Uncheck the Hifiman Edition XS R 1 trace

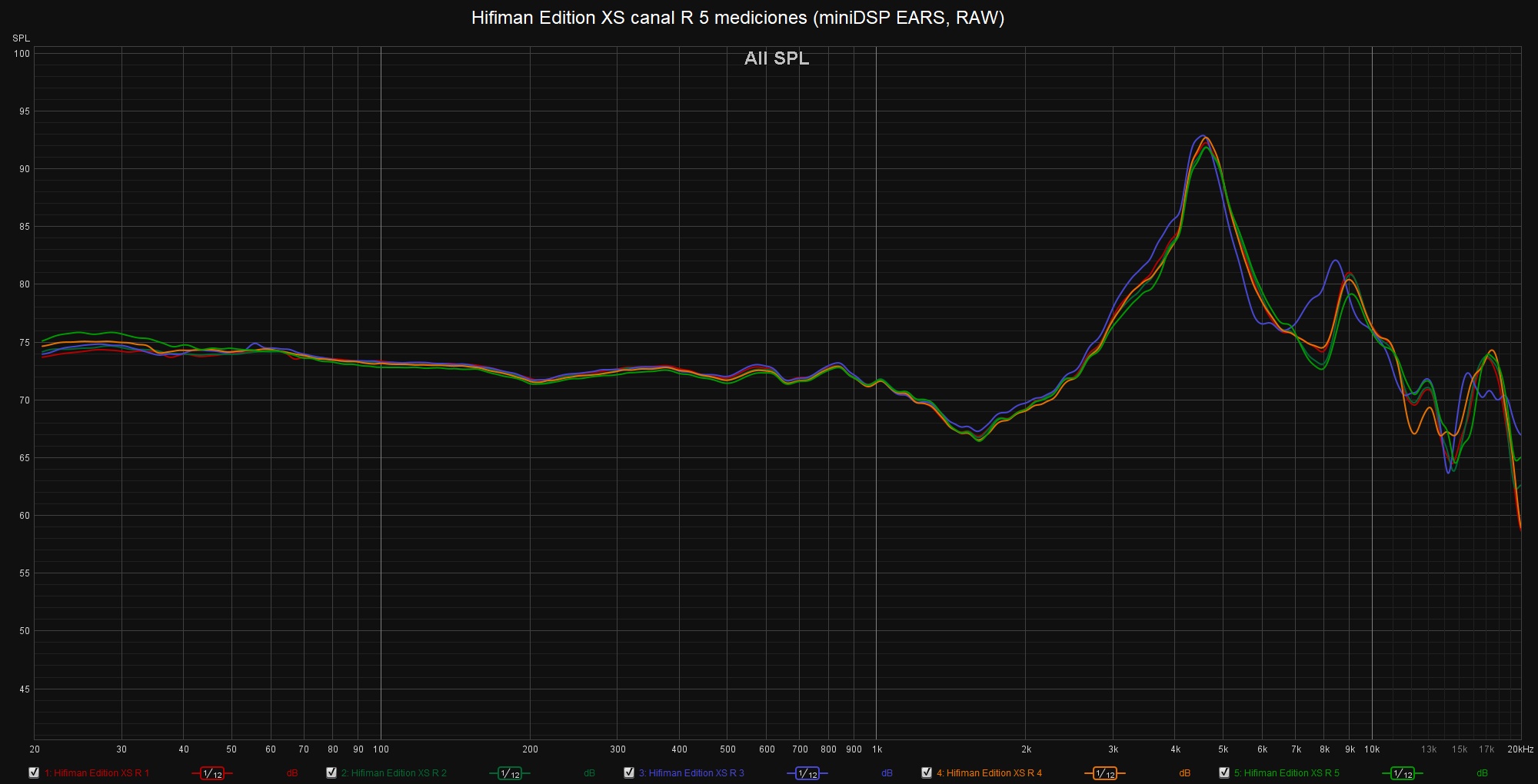pos(34,772)
